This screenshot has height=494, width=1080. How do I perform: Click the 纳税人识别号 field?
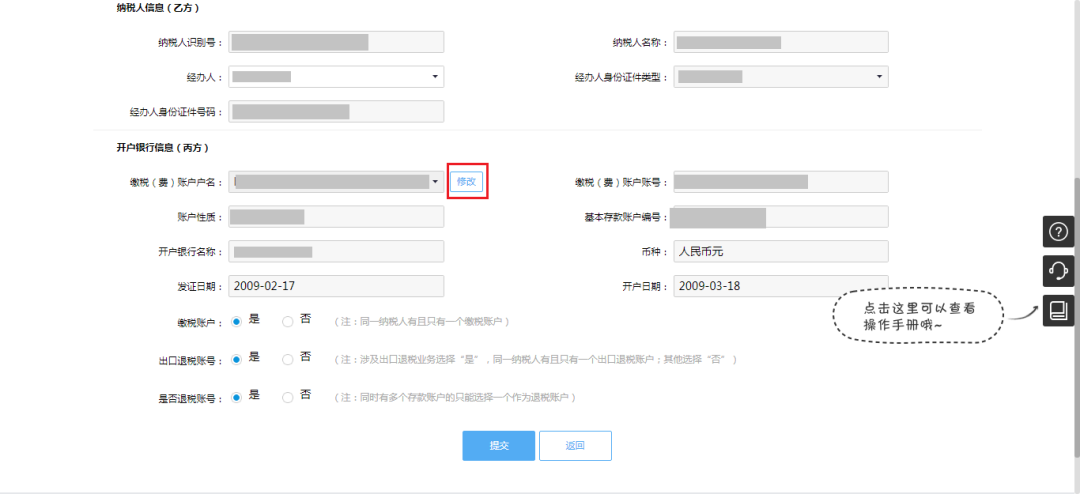(x=336, y=42)
